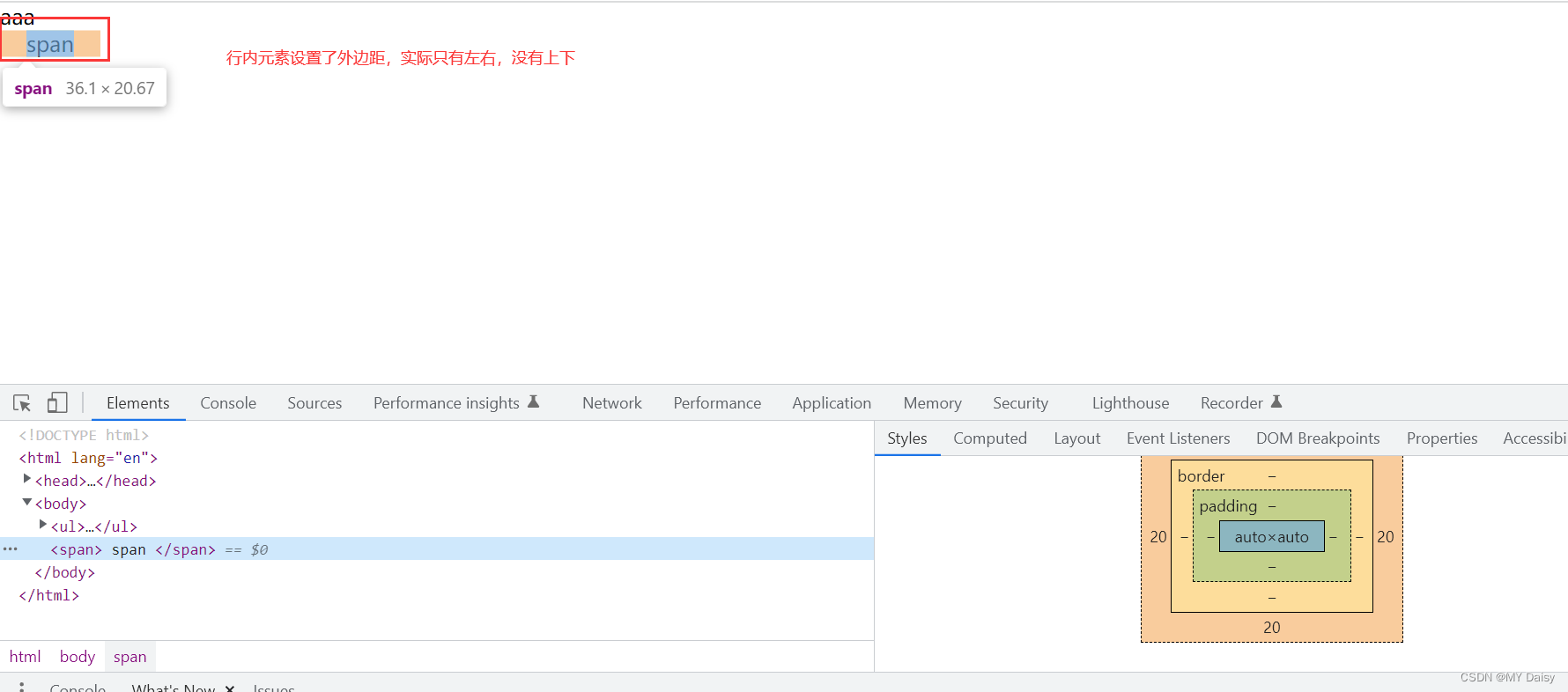Select the <html lang="en"> node
The height and width of the screenshot is (692, 1568).
click(x=437, y=458)
